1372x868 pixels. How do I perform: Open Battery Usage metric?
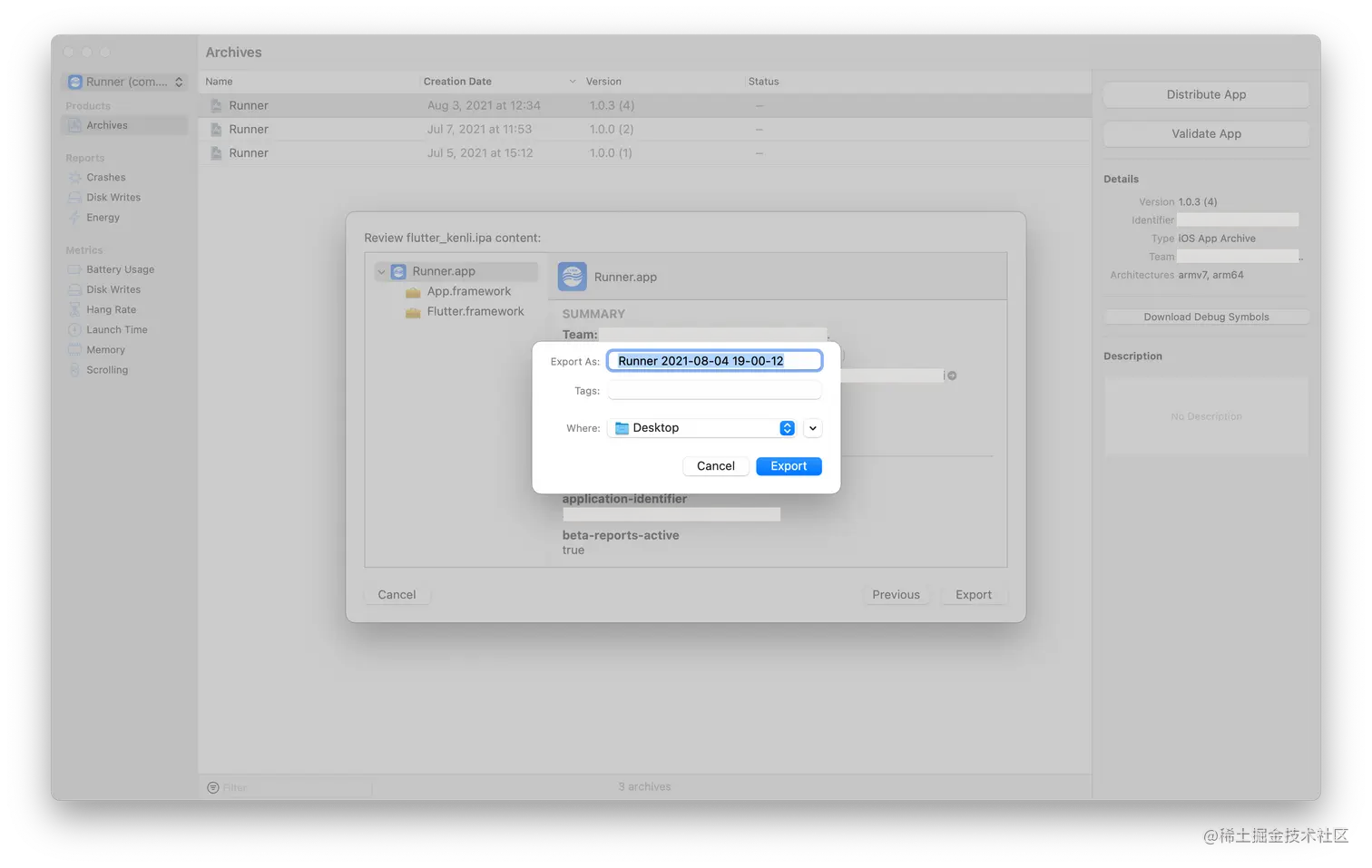(x=120, y=269)
